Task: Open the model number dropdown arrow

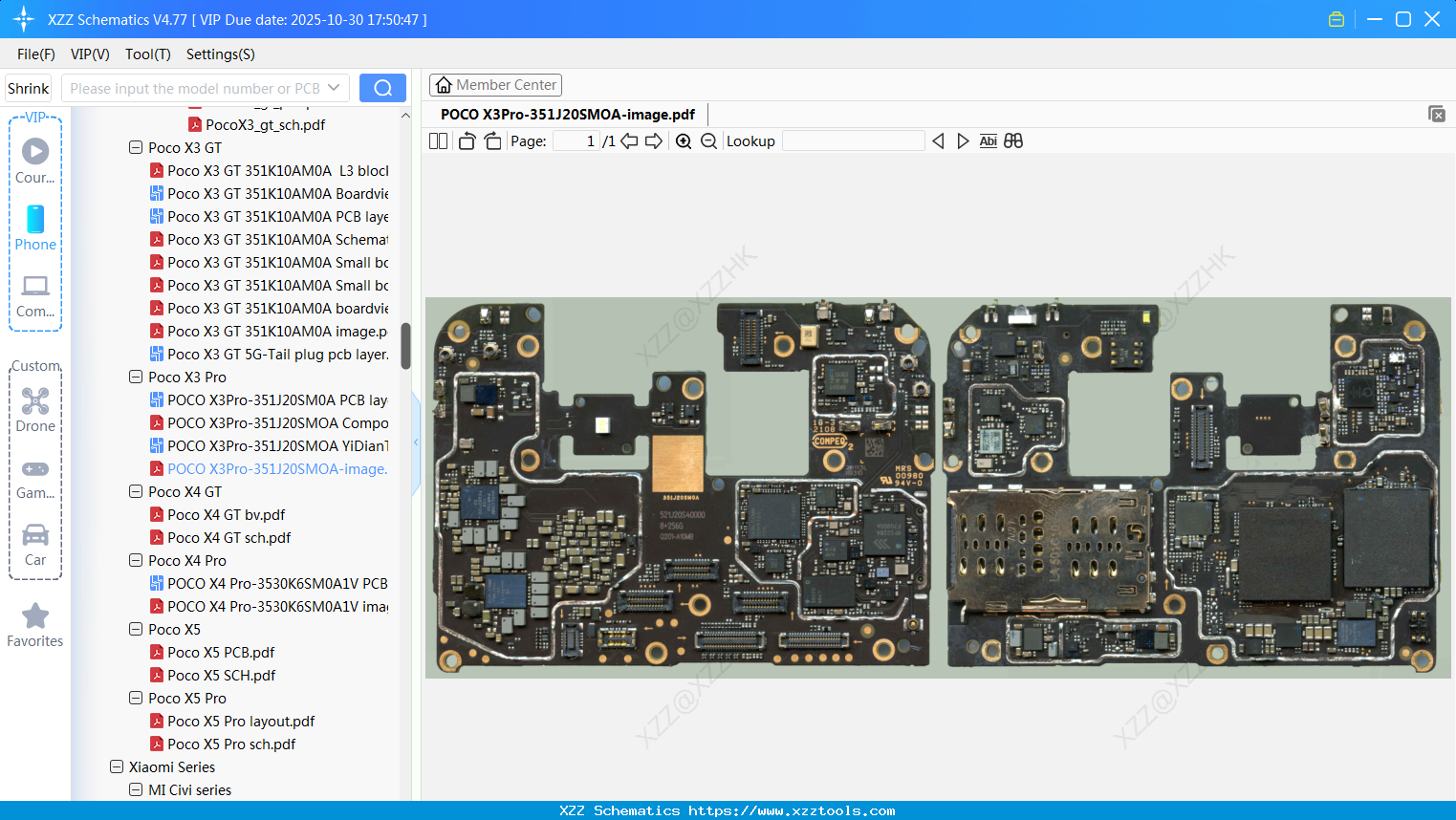Action: pos(334,88)
